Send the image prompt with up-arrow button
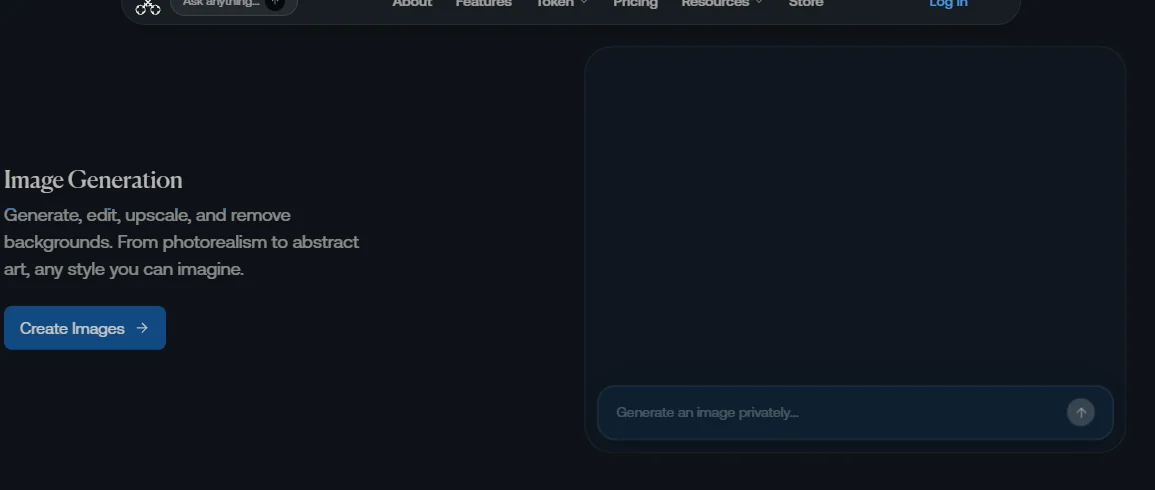This screenshot has width=1155, height=490. click(1081, 413)
